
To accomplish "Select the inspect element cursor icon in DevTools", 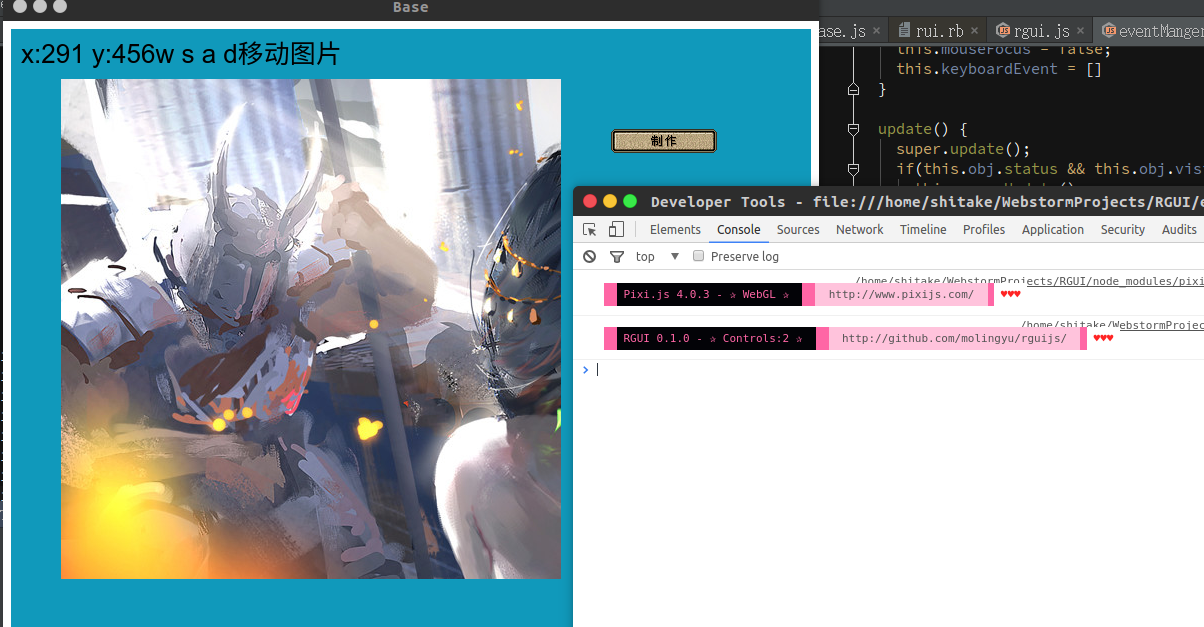I will coord(590,230).
